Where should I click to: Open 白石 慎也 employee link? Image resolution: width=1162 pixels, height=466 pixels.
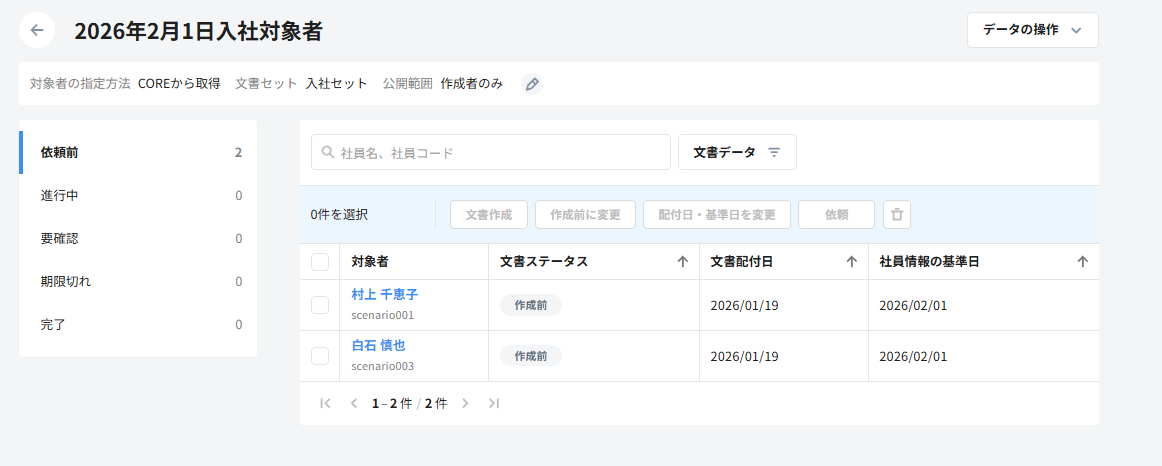[x=378, y=346]
